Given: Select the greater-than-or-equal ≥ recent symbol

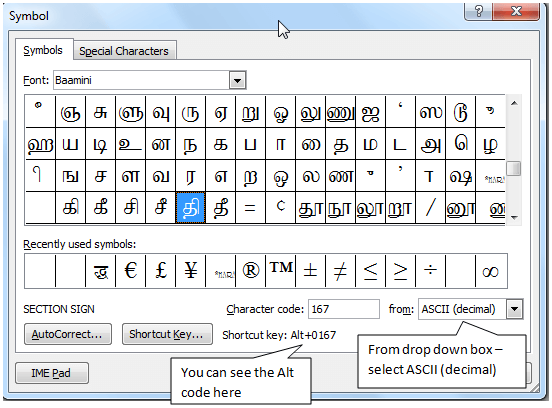Looking at the screenshot, I should click(400, 271).
